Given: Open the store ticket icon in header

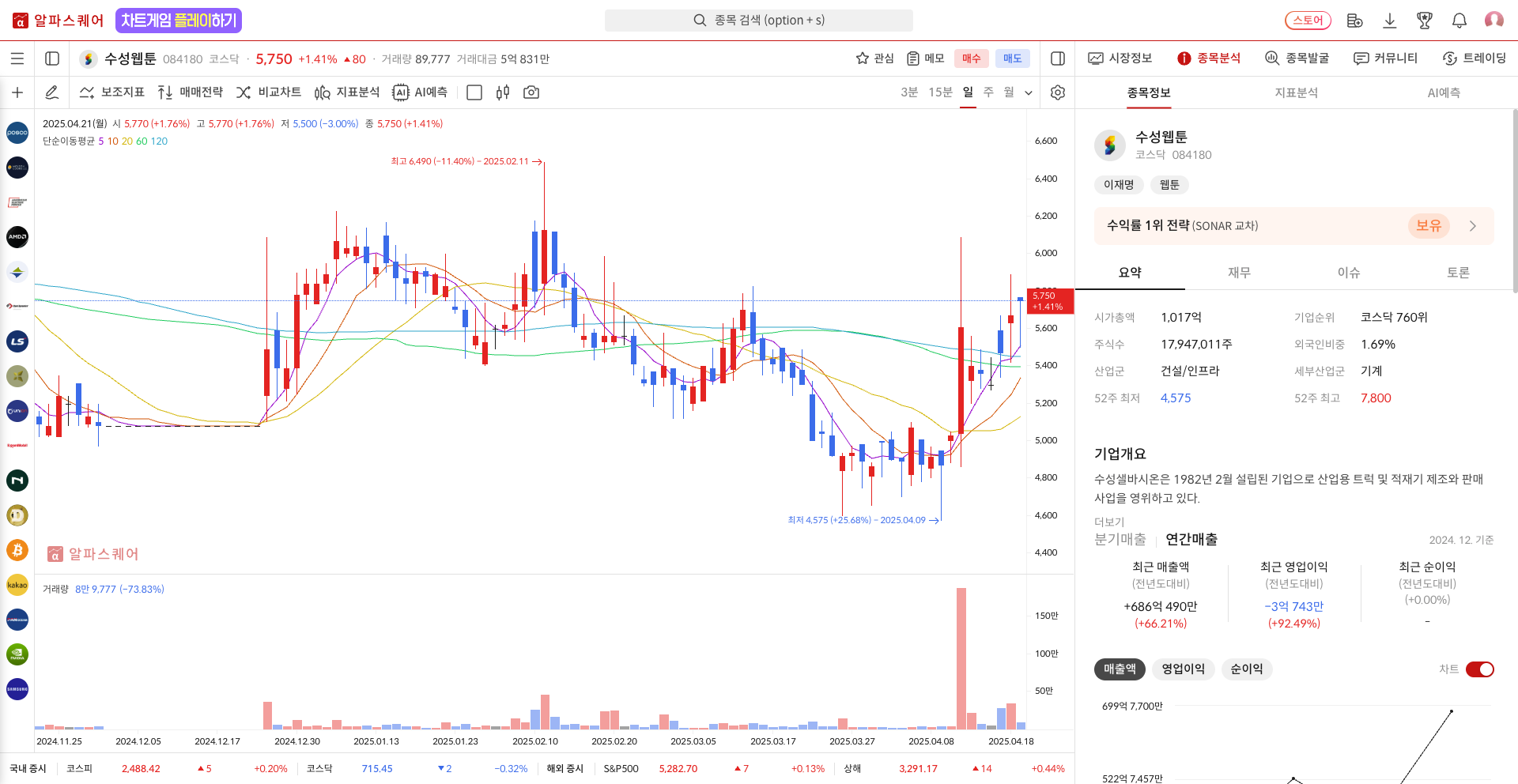Looking at the screenshot, I should [x=1354, y=21].
